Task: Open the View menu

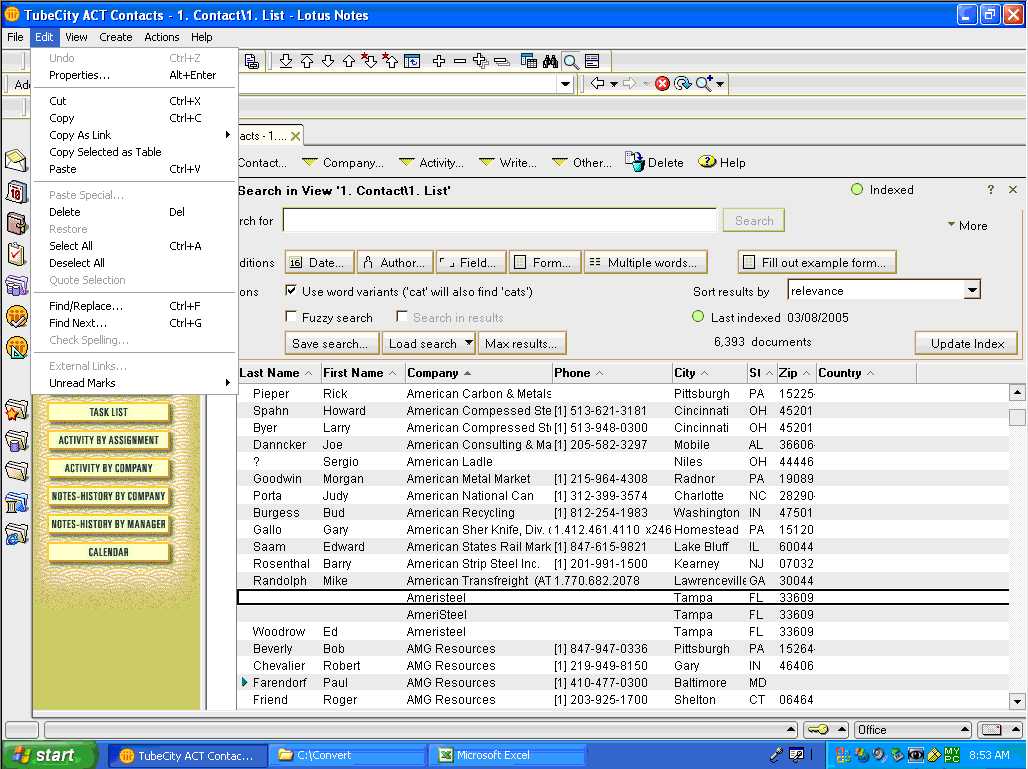Action: click(x=76, y=37)
